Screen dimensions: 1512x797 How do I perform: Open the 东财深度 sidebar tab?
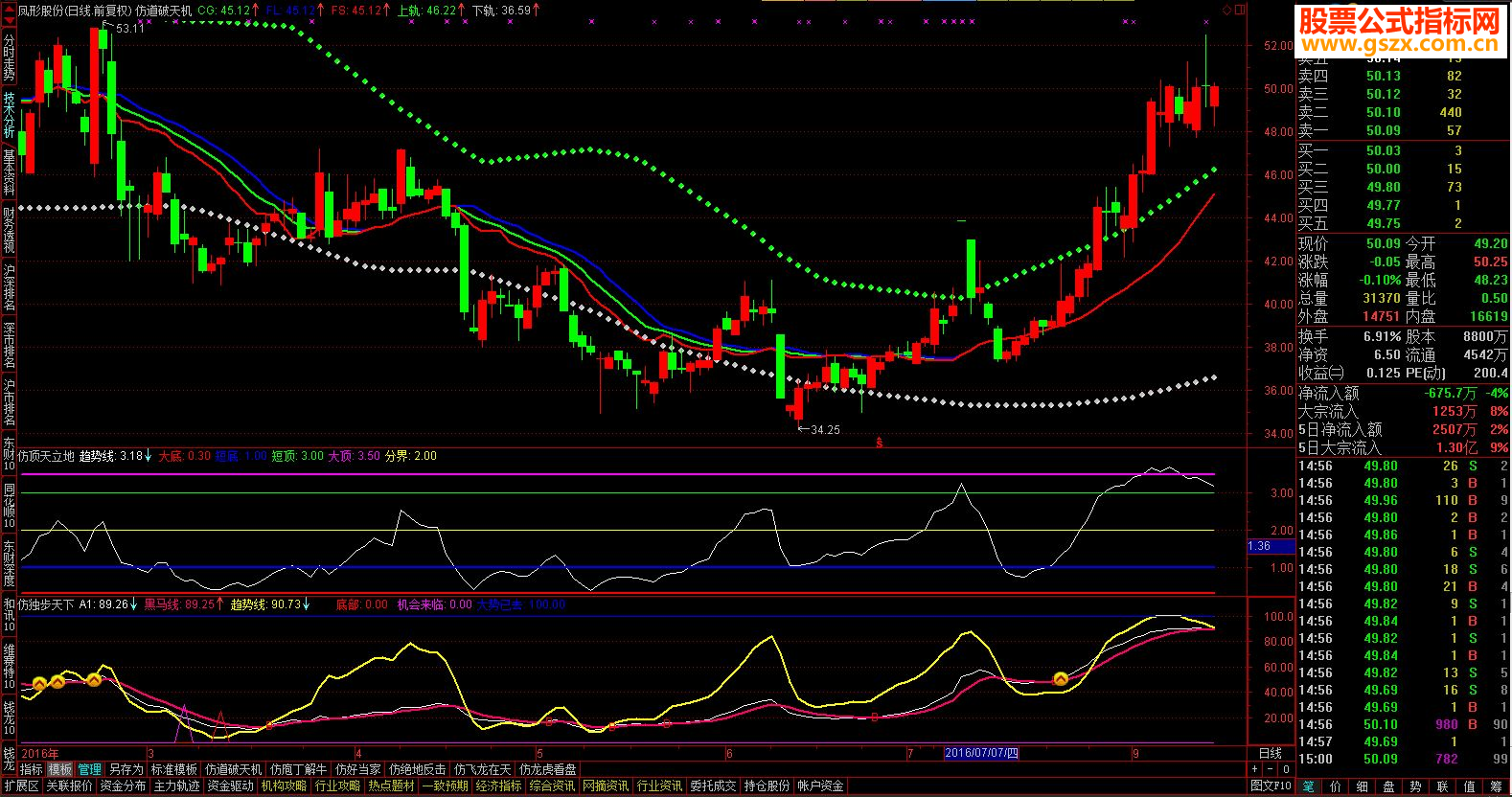(9, 564)
